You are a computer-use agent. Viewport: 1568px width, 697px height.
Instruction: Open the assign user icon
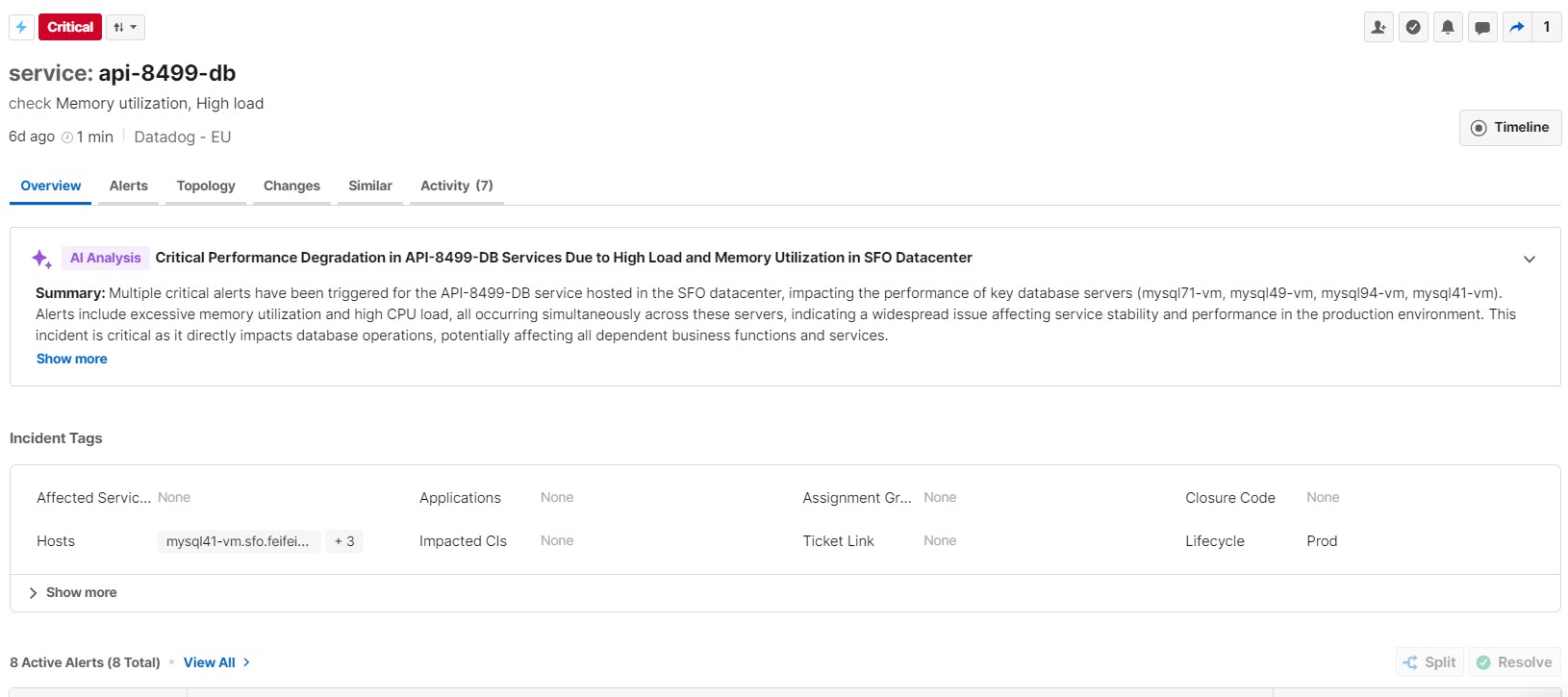pyautogui.click(x=1378, y=27)
